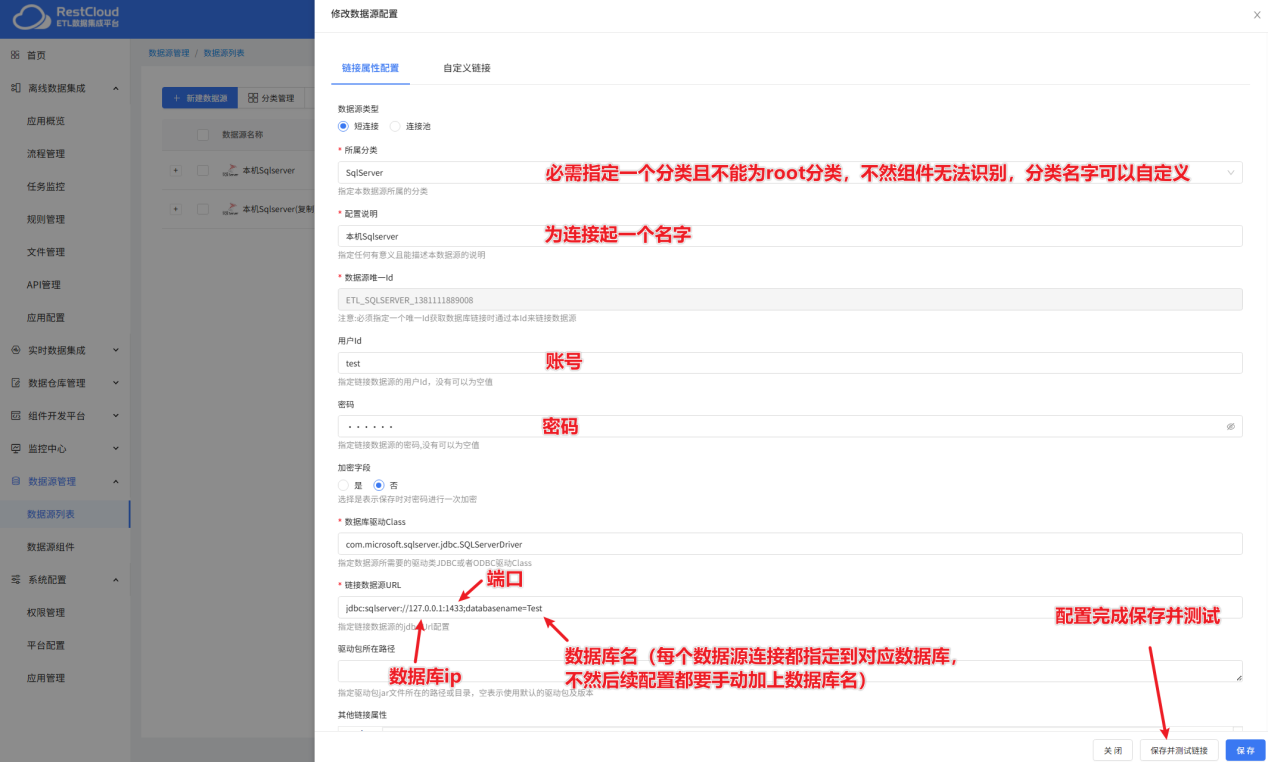Click the 关闭 button
This screenshot has height=762, width=1268.
point(1113,750)
